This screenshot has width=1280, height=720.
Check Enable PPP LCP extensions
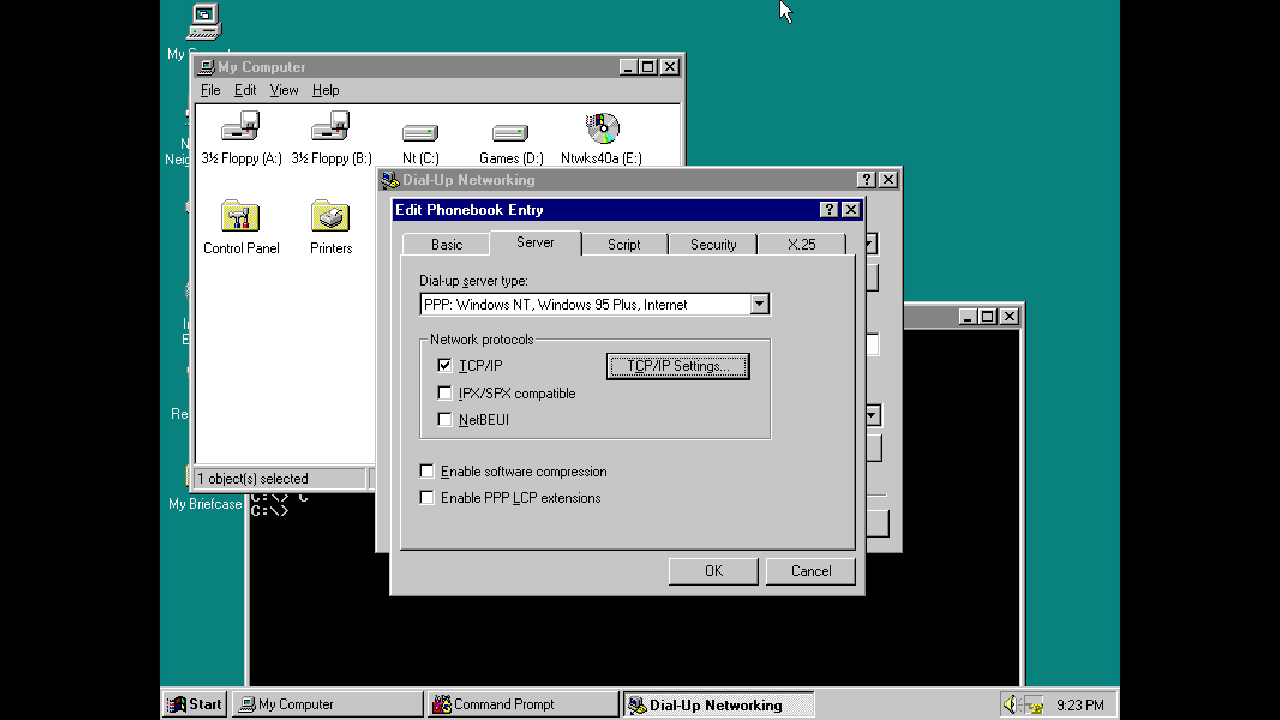(x=427, y=498)
